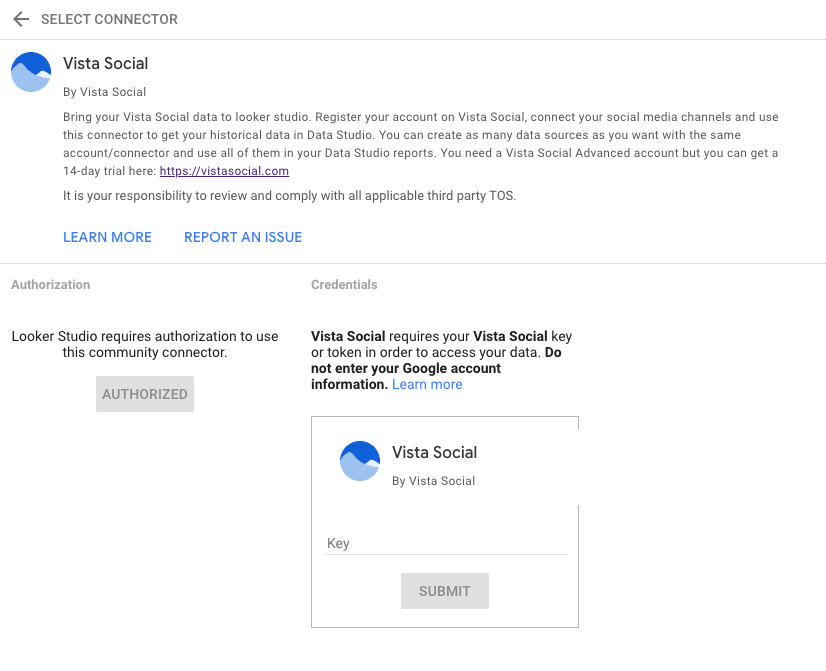The height and width of the screenshot is (671, 826).
Task: Click 'Looker Studio requires authorization' text
Action: point(145,344)
